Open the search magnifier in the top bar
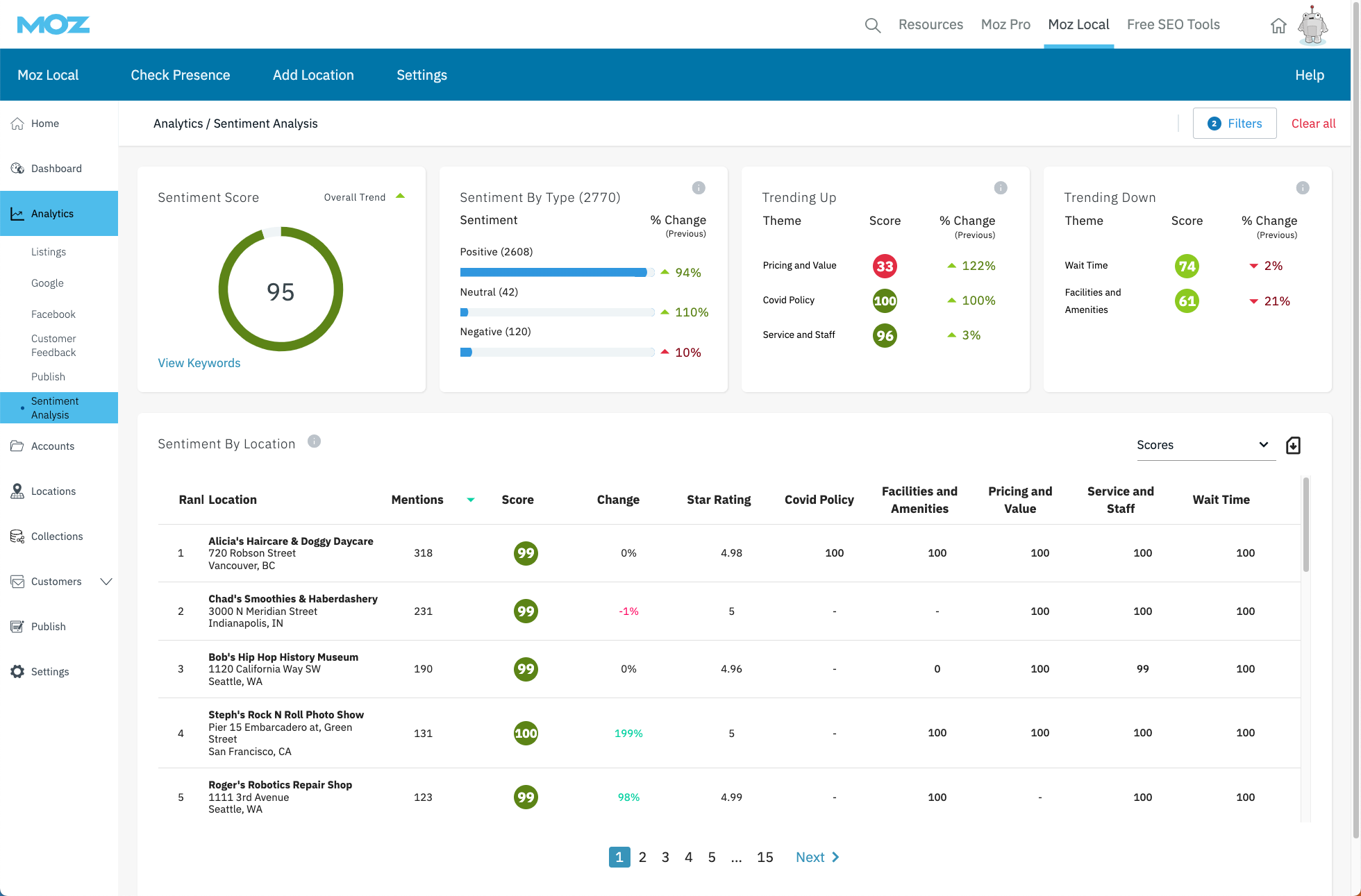1361x896 pixels. tap(872, 24)
